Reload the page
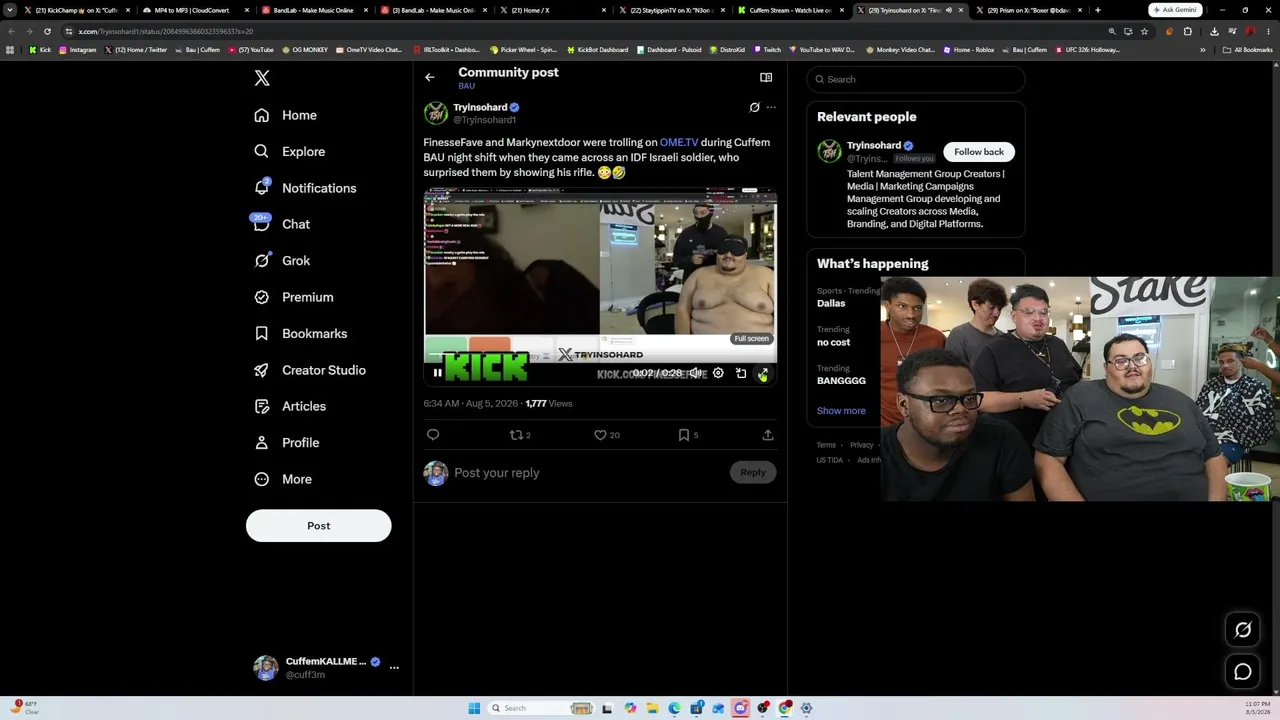The image size is (1280, 720). point(47,31)
